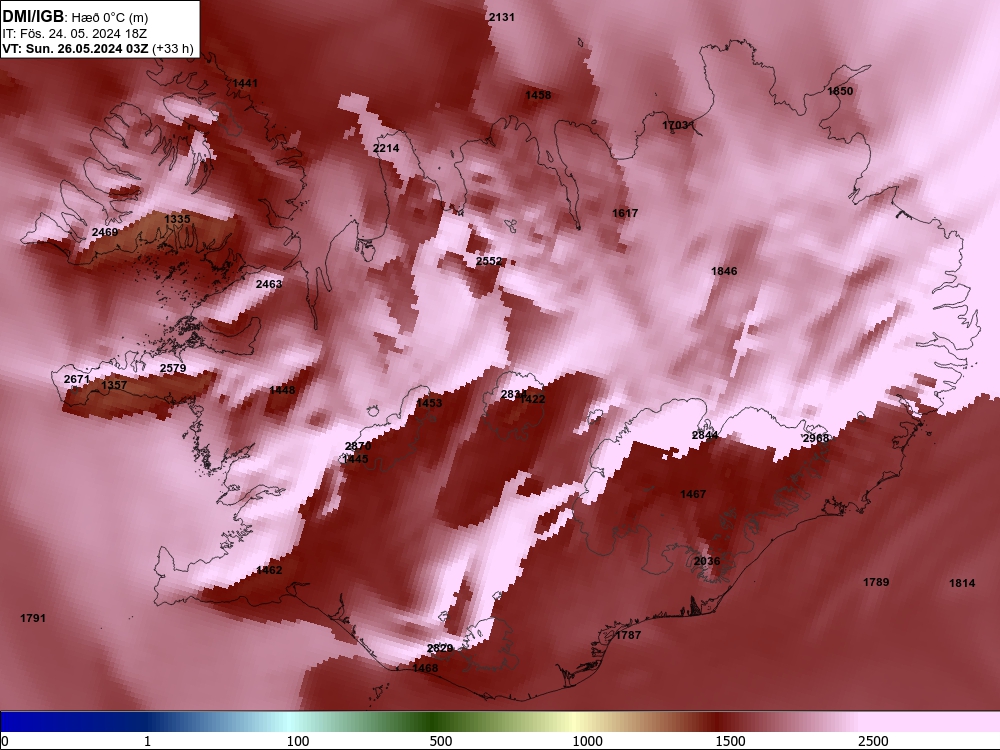Select the map value 1789

coord(876,582)
